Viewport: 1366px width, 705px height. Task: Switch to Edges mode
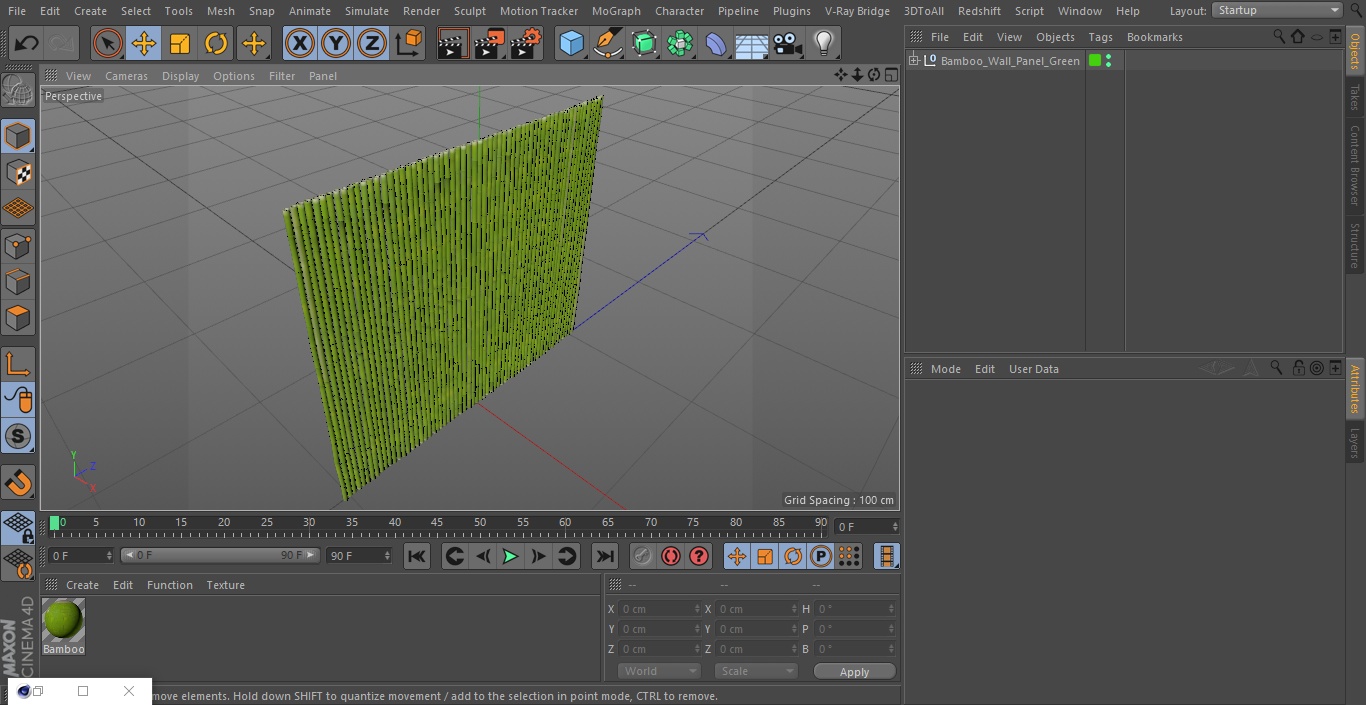[x=18, y=282]
